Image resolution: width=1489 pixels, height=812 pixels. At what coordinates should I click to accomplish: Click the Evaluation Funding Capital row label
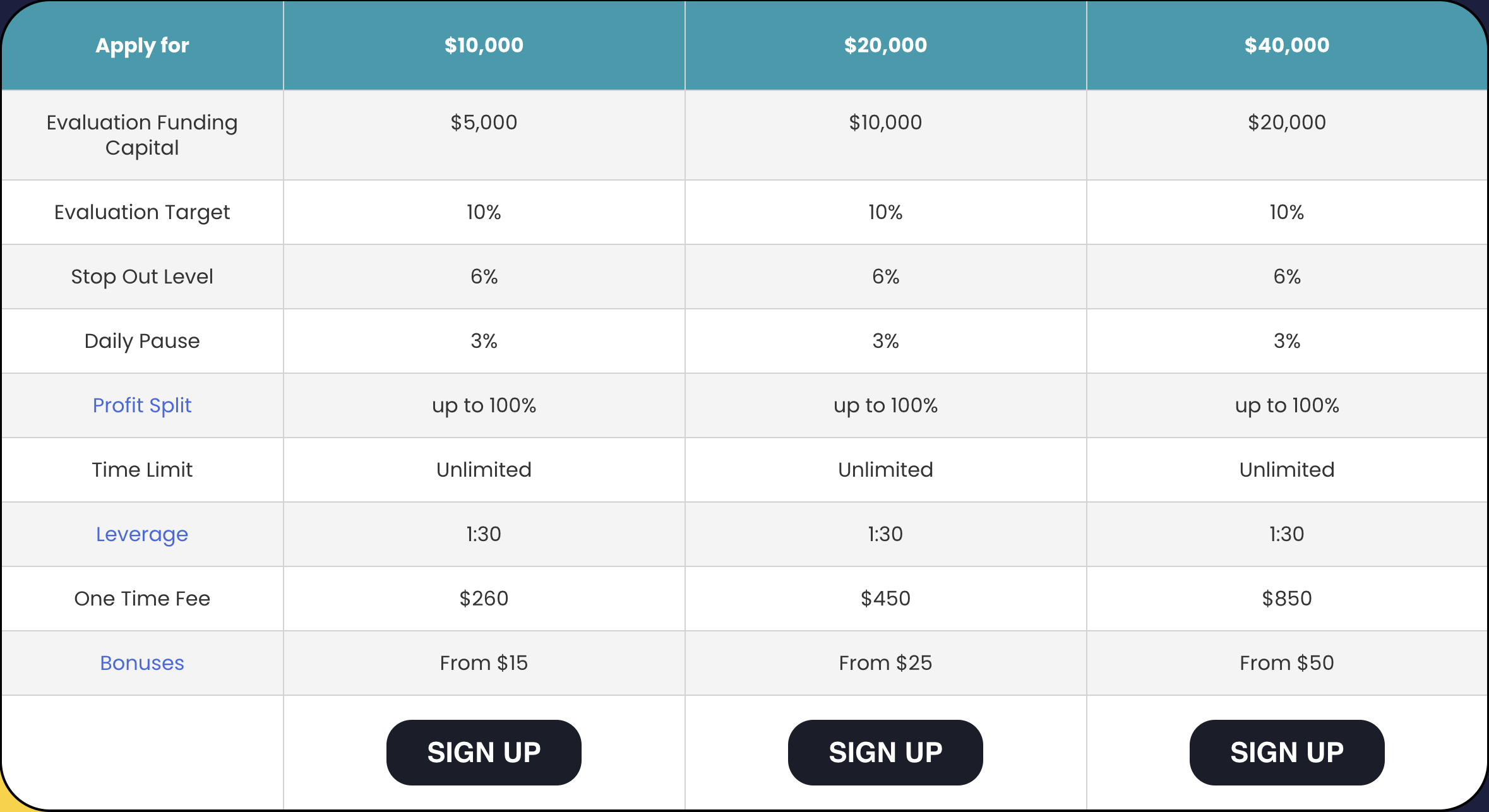pyautogui.click(x=142, y=135)
